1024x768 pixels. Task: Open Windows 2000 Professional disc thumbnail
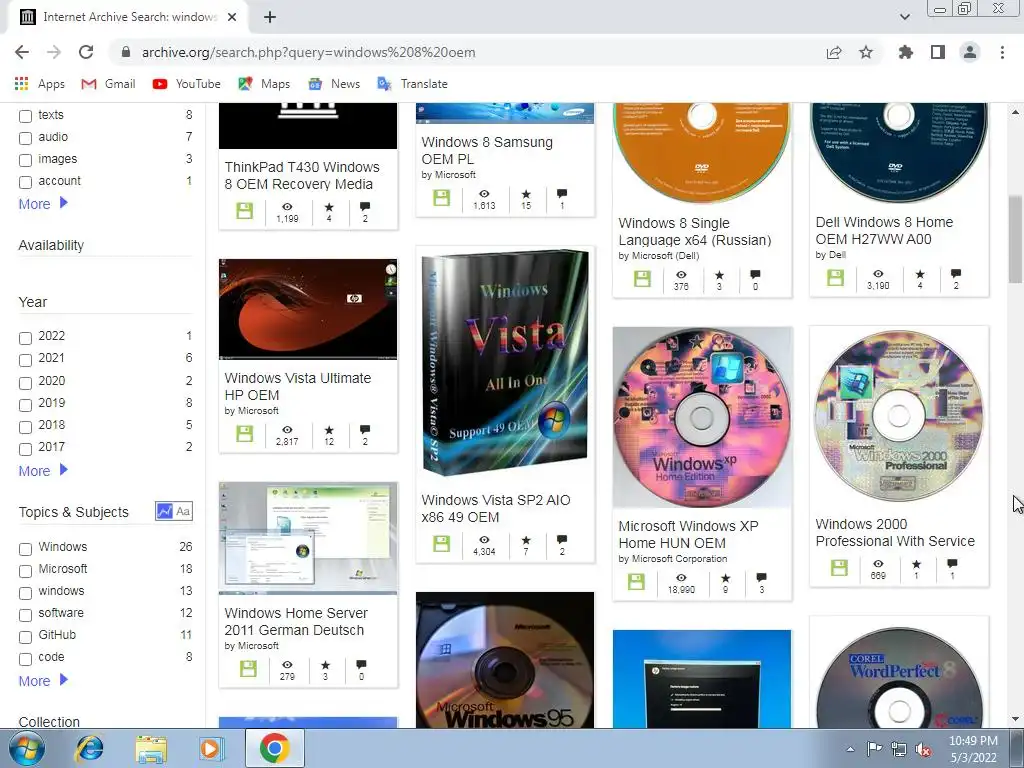coord(899,416)
